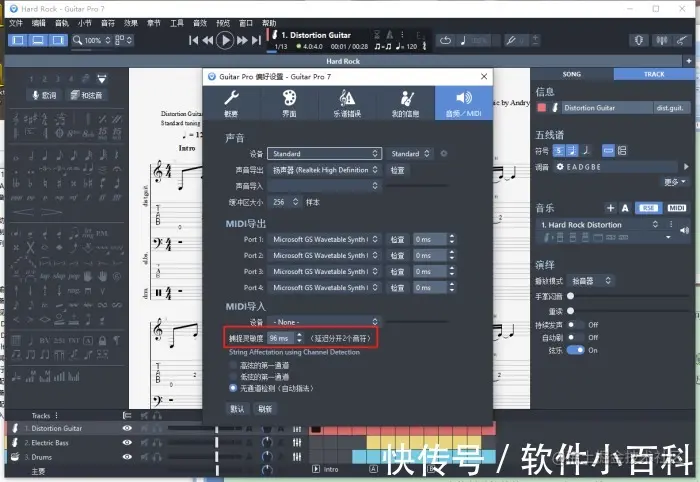The image size is (700, 482).
Task: Open Port 2 Microsoft GS Wavetable dropdown
Action: click(325, 256)
